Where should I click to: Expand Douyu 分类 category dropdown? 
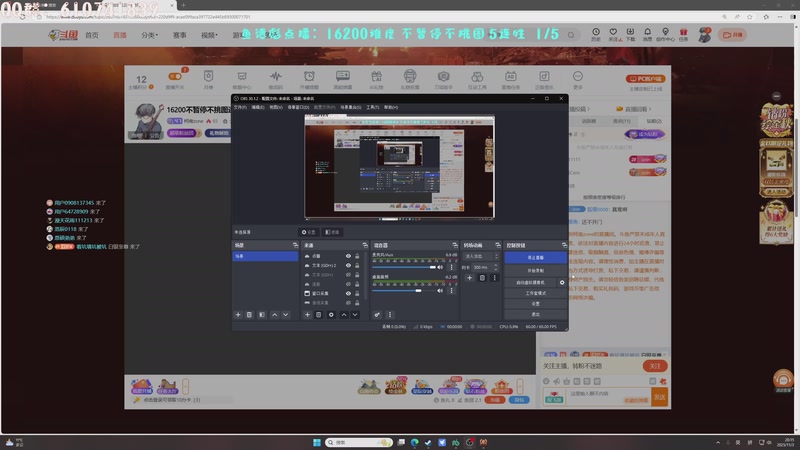click(149, 35)
